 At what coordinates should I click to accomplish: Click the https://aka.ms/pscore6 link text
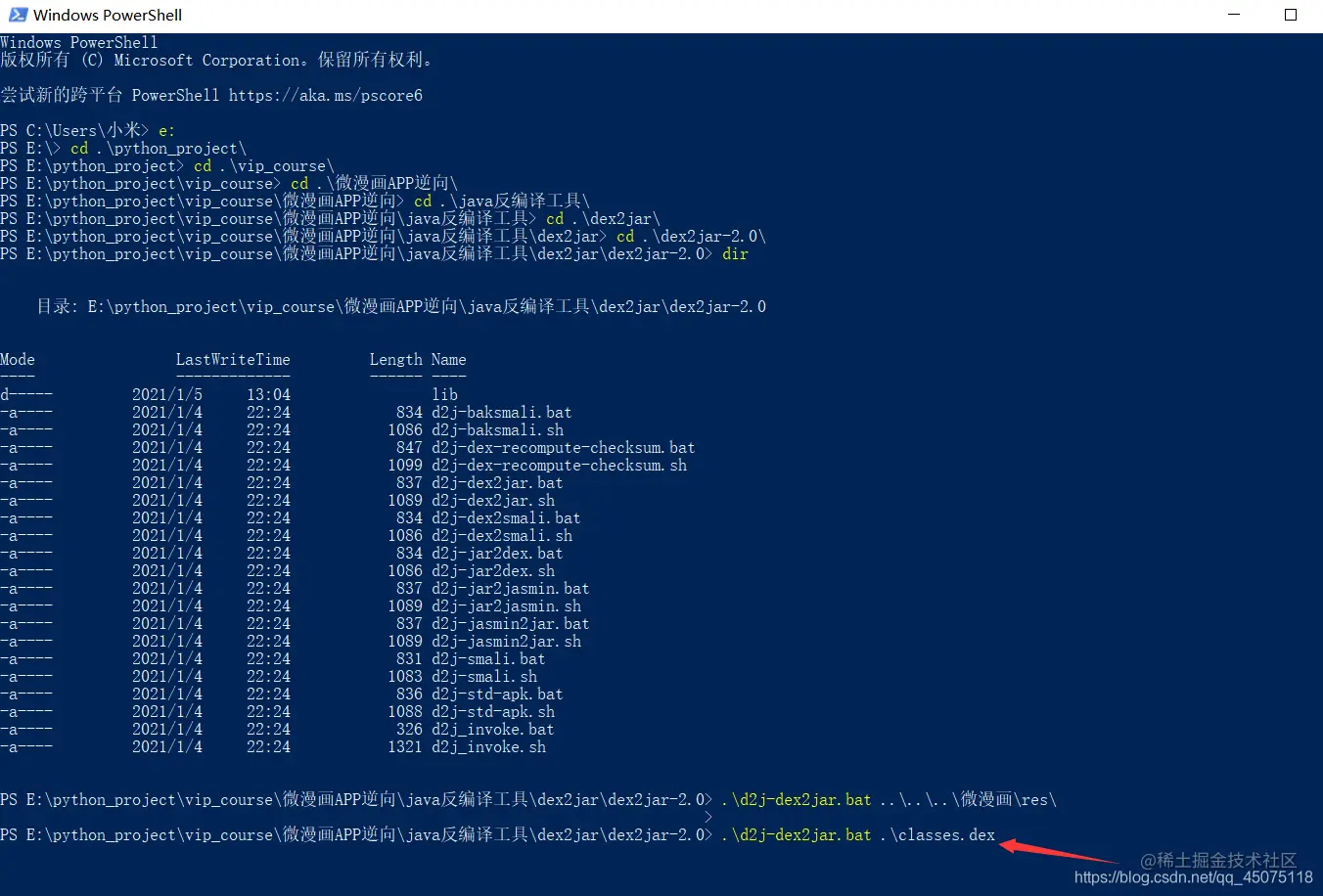[326, 96]
